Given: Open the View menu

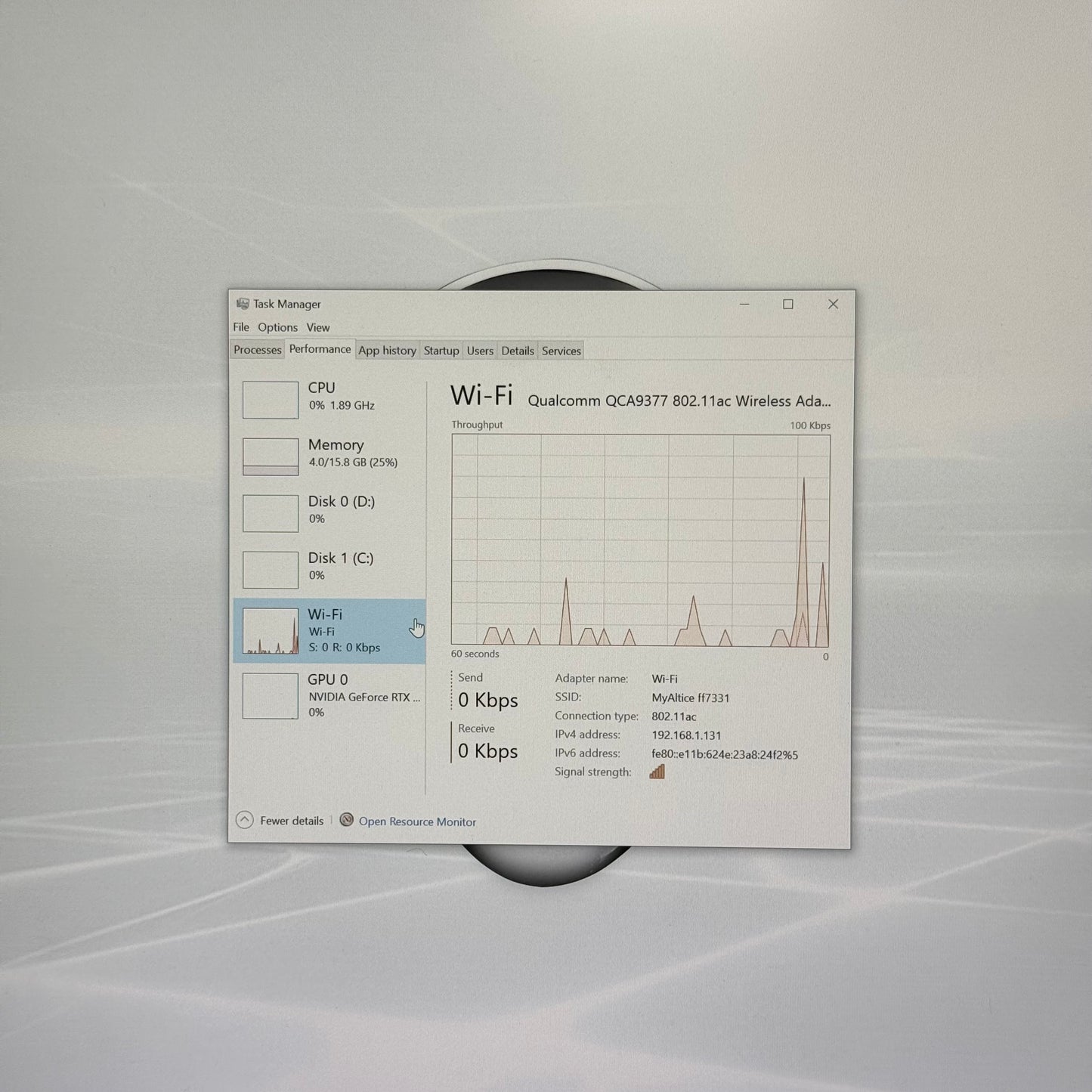Looking at the screenshot, I should point(318,327).
